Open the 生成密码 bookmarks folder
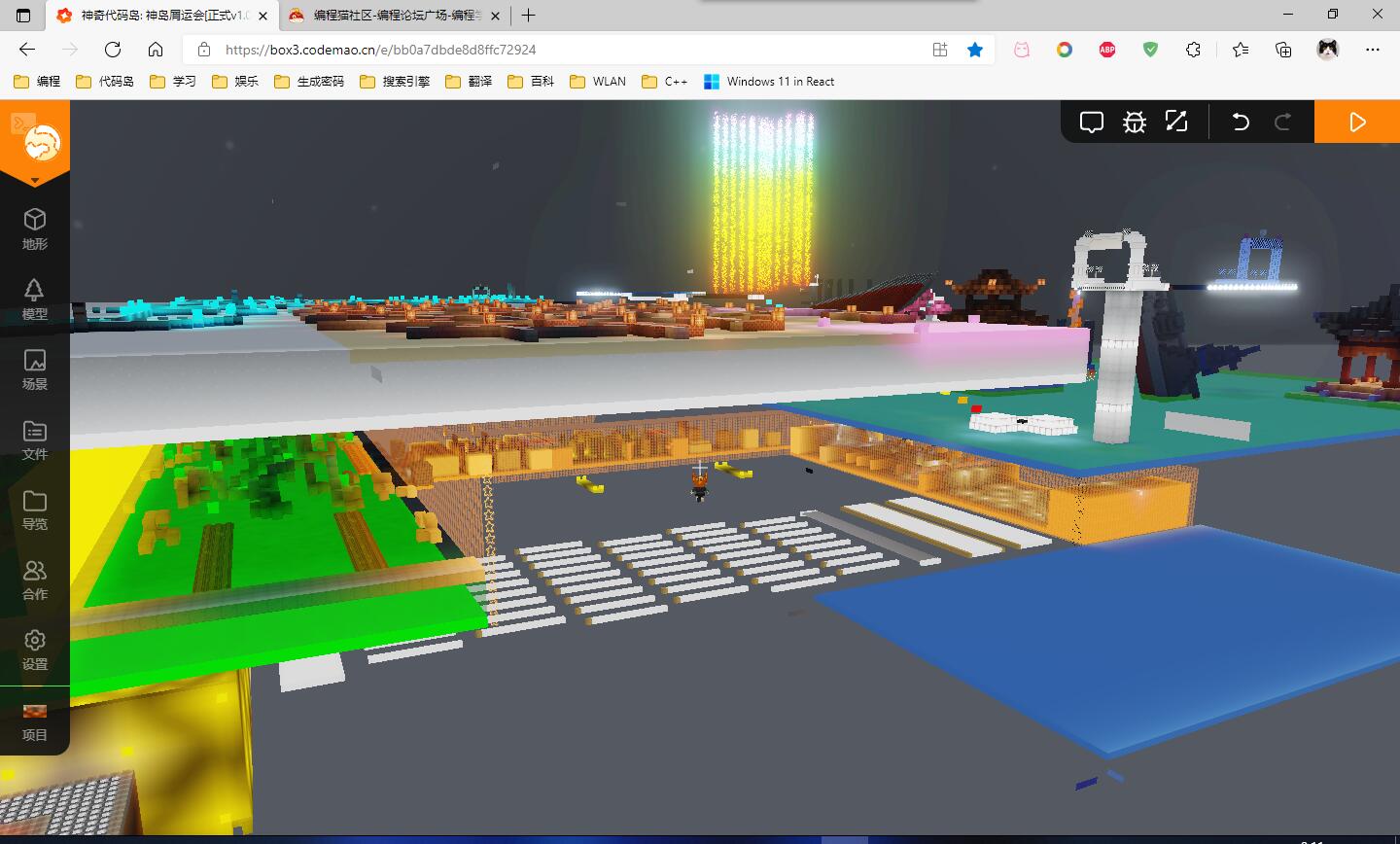The image size is (1400, 844). click(x=309, y=82)
